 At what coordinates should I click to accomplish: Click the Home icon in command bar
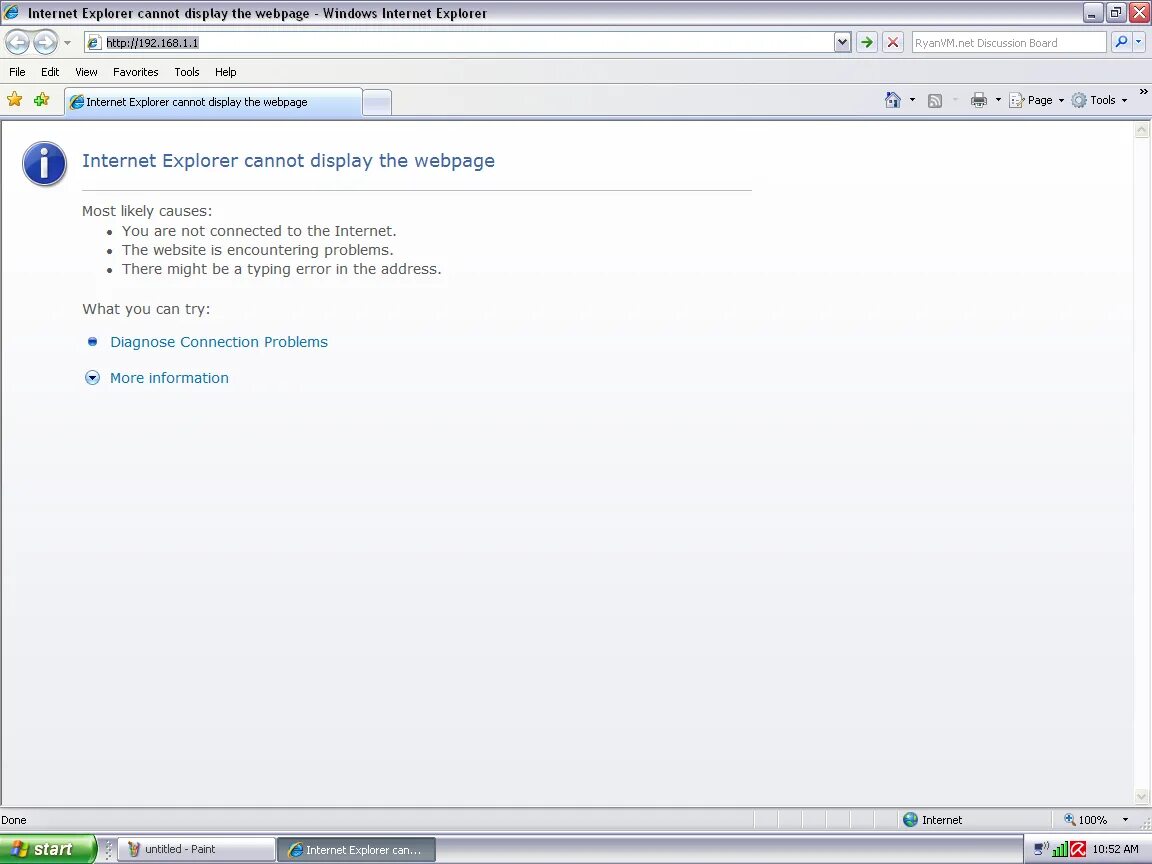coord(893,101)
